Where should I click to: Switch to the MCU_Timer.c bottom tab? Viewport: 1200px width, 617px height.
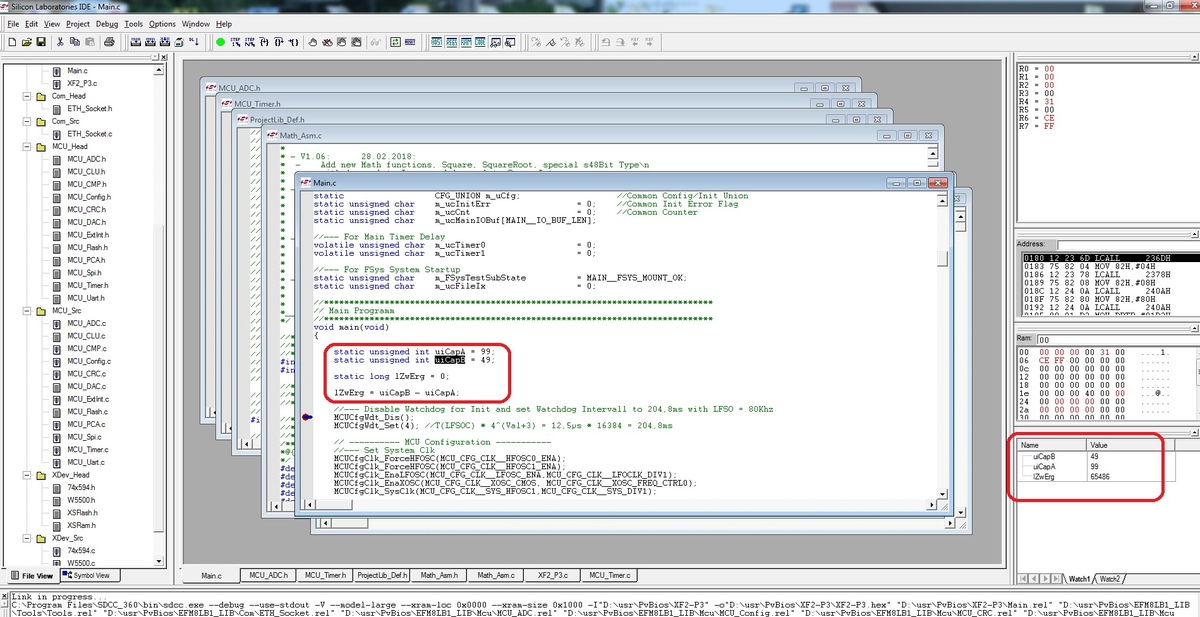[x=609, y=576]
